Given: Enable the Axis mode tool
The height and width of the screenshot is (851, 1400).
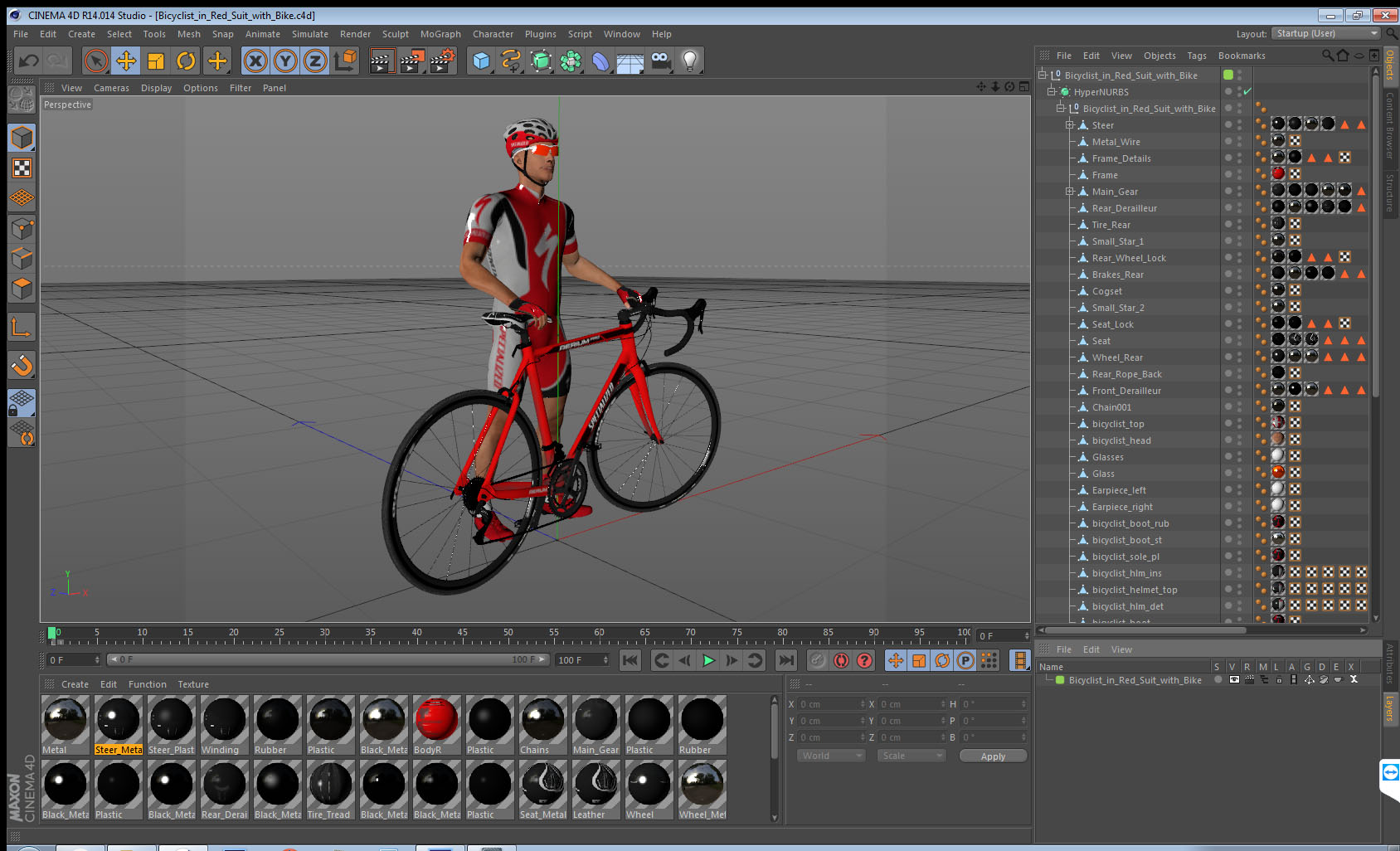Looking at the screenshot, I should [22, 327].
